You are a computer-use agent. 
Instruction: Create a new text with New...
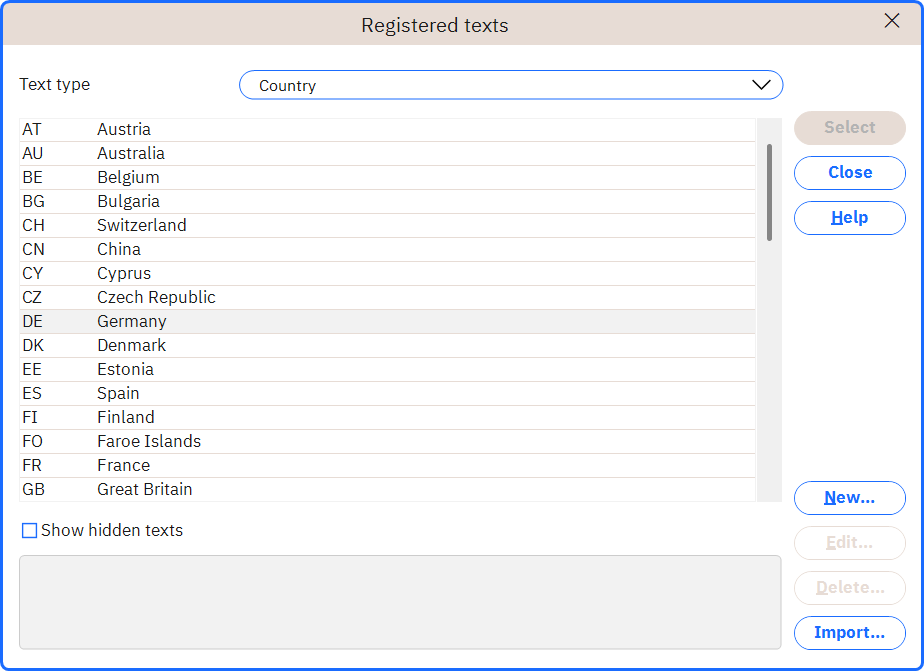click(850, 498)
